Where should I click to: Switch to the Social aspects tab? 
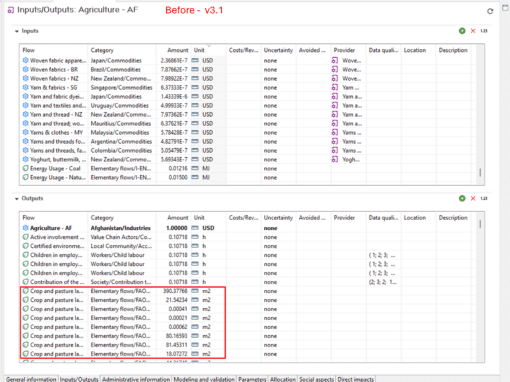[317, 379]
